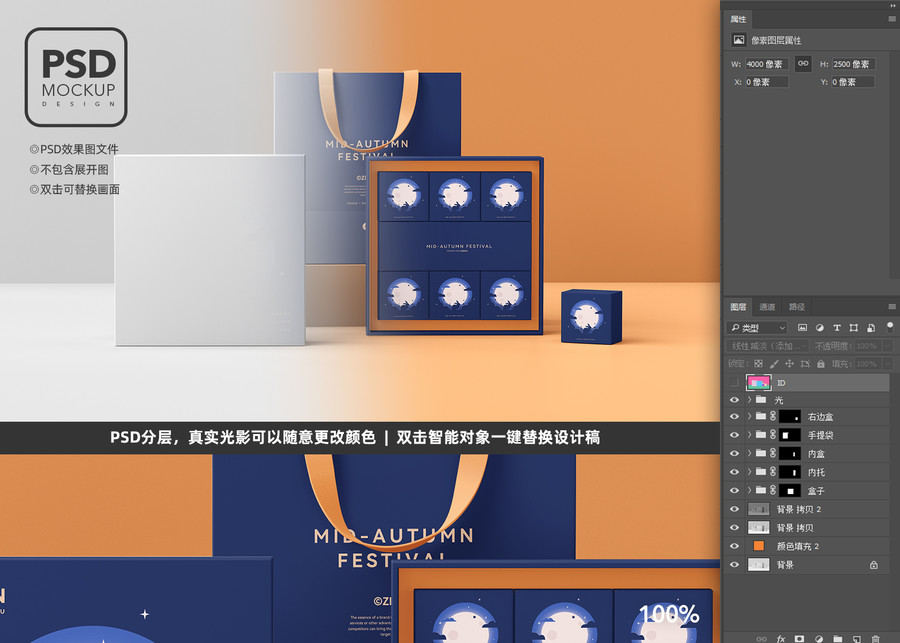Select the 背景 拷贝 layer thumbnail
Viewport: 900px width, 643px height.
759,528
